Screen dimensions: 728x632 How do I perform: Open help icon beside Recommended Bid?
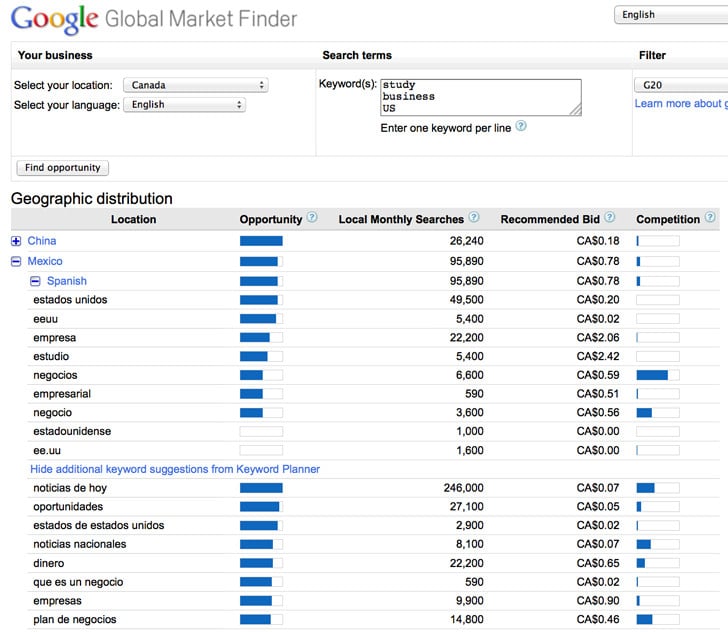610,217
